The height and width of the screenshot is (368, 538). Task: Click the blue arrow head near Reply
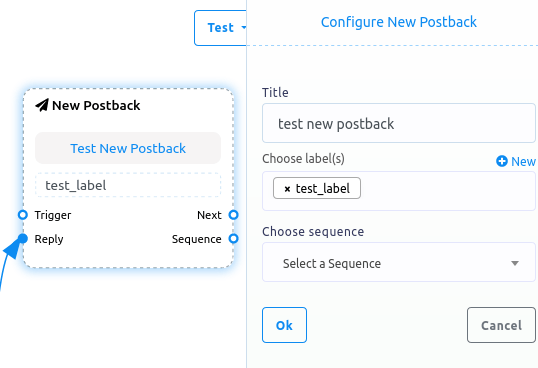[x=11, y=249]
